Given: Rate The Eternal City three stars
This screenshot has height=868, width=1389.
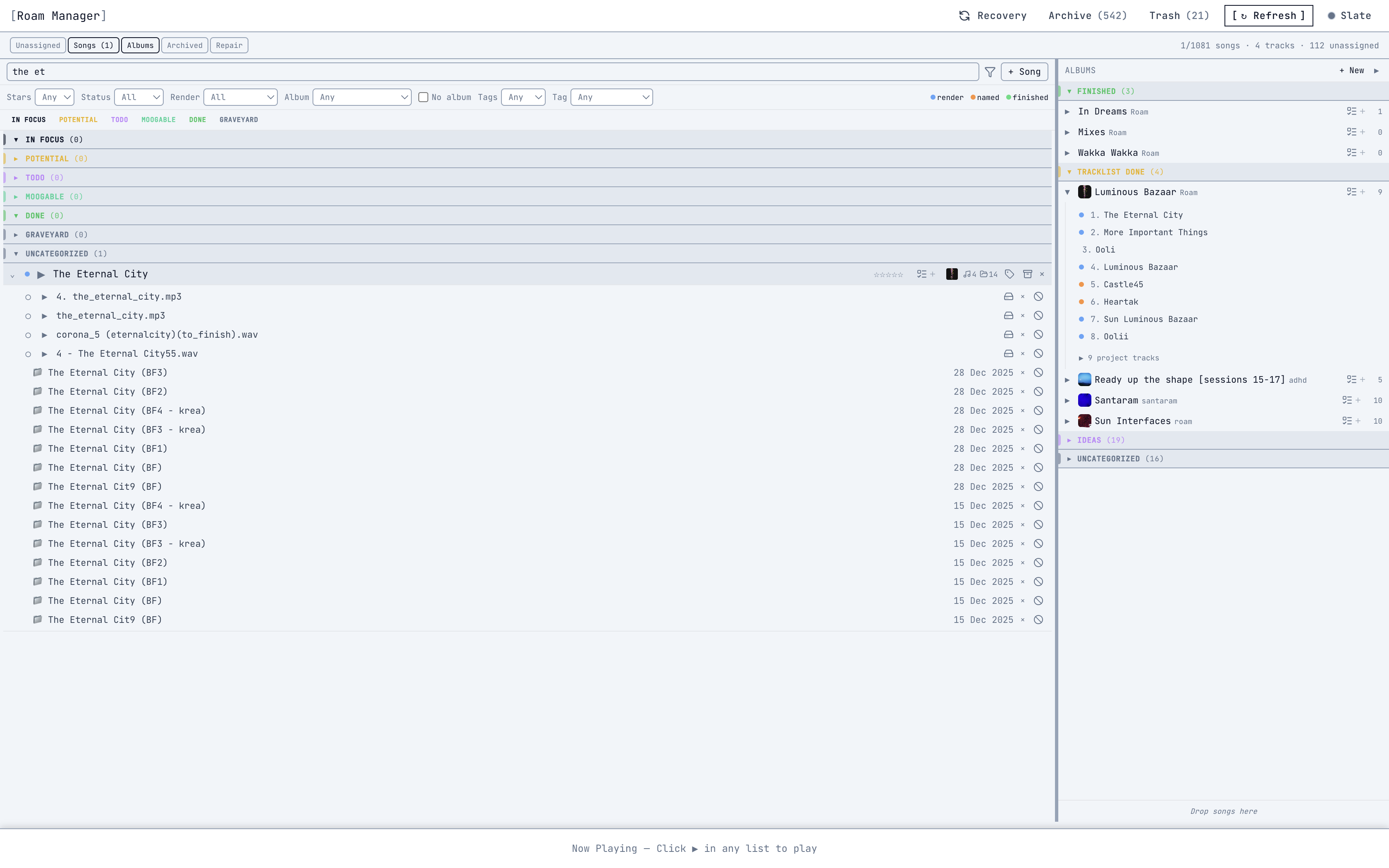Looking at the screenshot, I should tap(888, 274).
